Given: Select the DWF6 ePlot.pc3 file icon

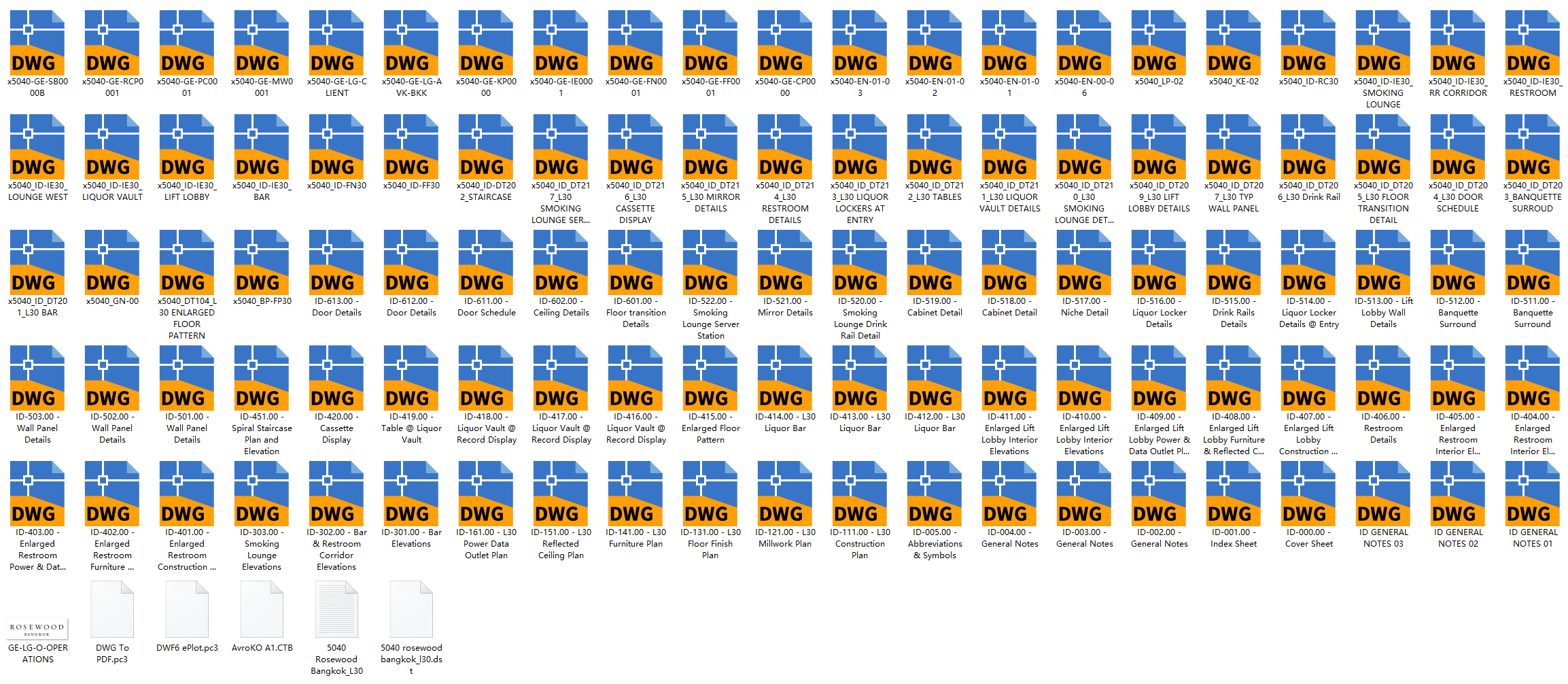Looking at the screenshot, I should (187, 610).
